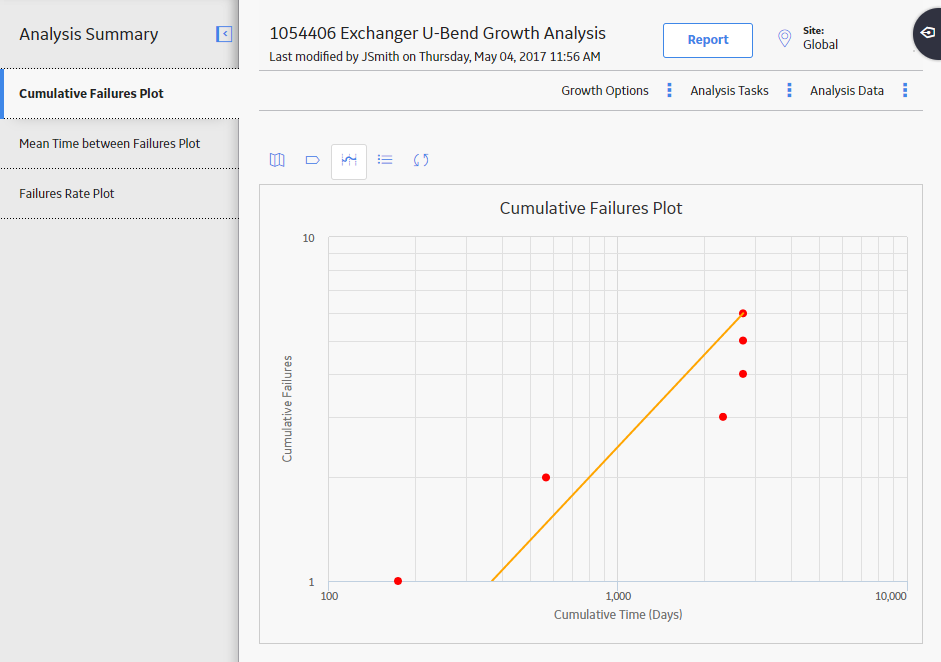Image resolution: width=941 pixels, height=662 pixels.
Task: Click the data point at the top of the line
Action: coord(743,313)
